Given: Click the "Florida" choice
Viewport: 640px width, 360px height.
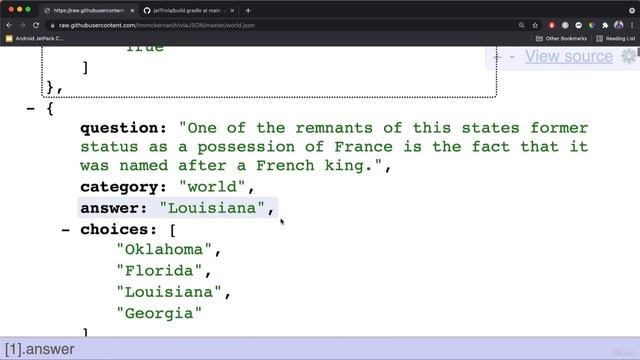Looking at the screenshot, I should [x=159, y=271].
